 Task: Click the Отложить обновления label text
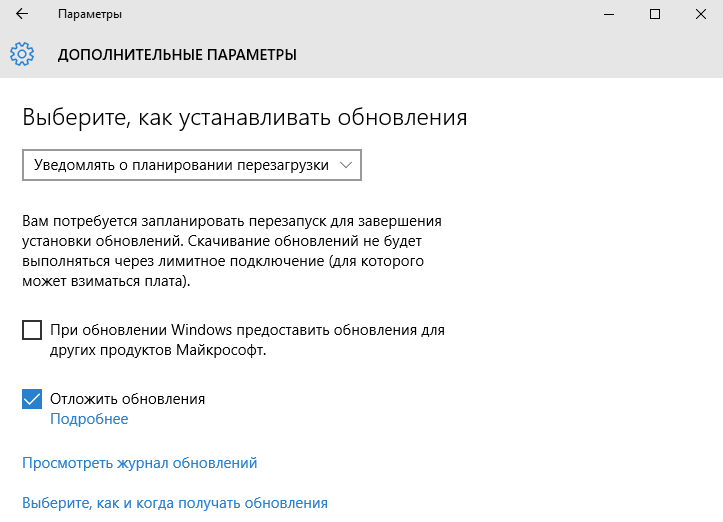[127, 399]
